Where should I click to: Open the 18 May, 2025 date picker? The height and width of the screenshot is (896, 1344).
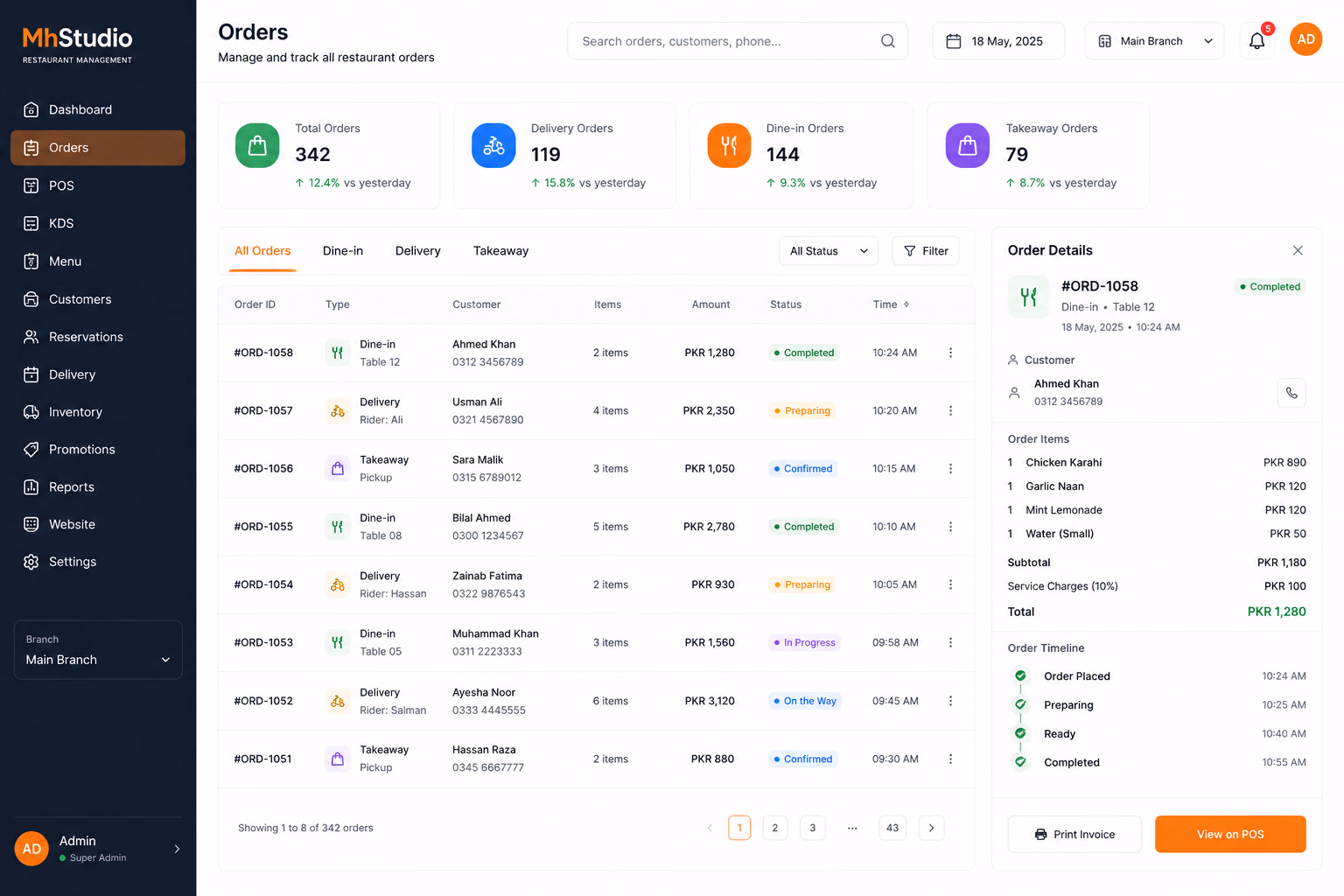tap(998, 41)
